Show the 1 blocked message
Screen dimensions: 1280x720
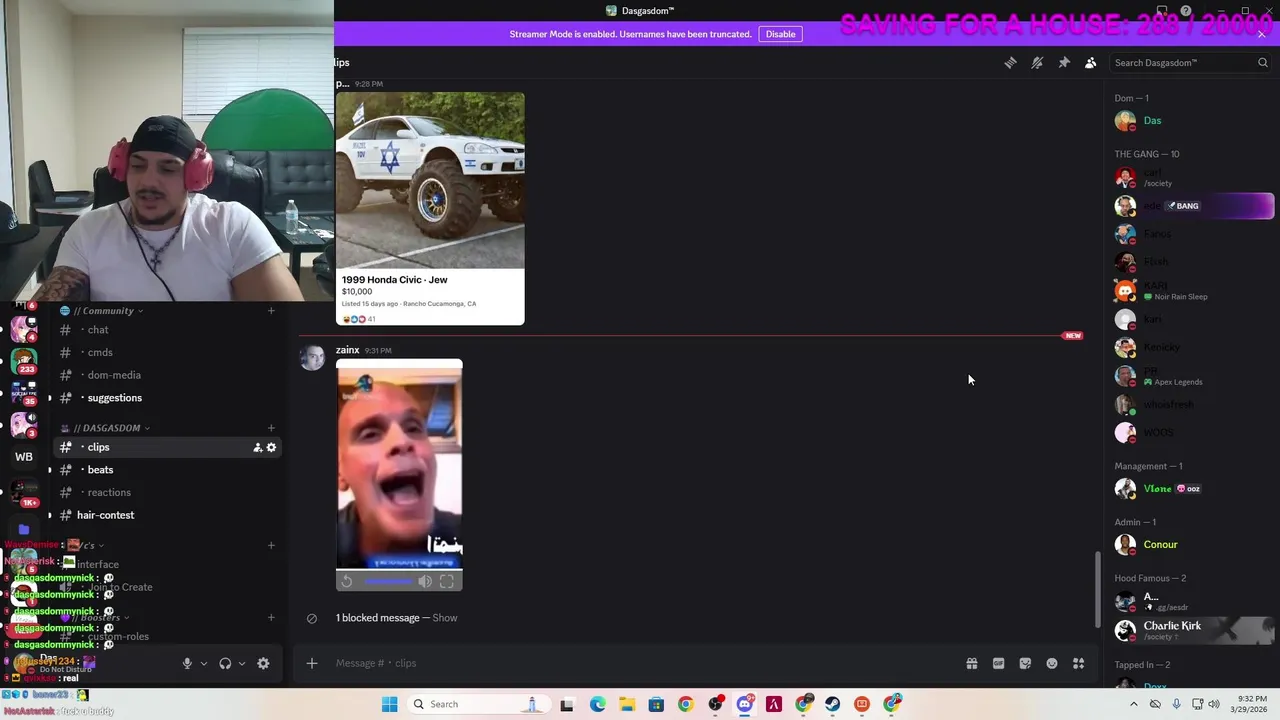click(445, 618)
